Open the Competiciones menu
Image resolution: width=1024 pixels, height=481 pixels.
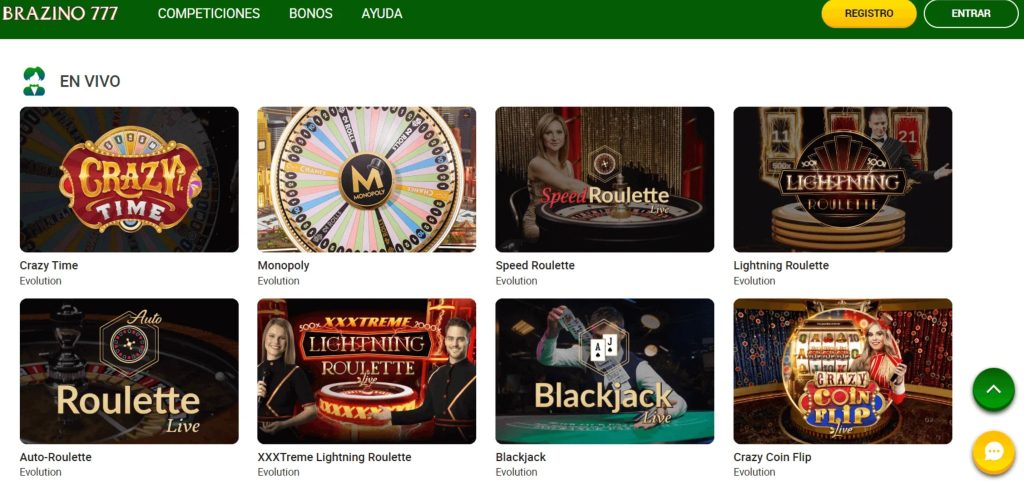[209, 14]
